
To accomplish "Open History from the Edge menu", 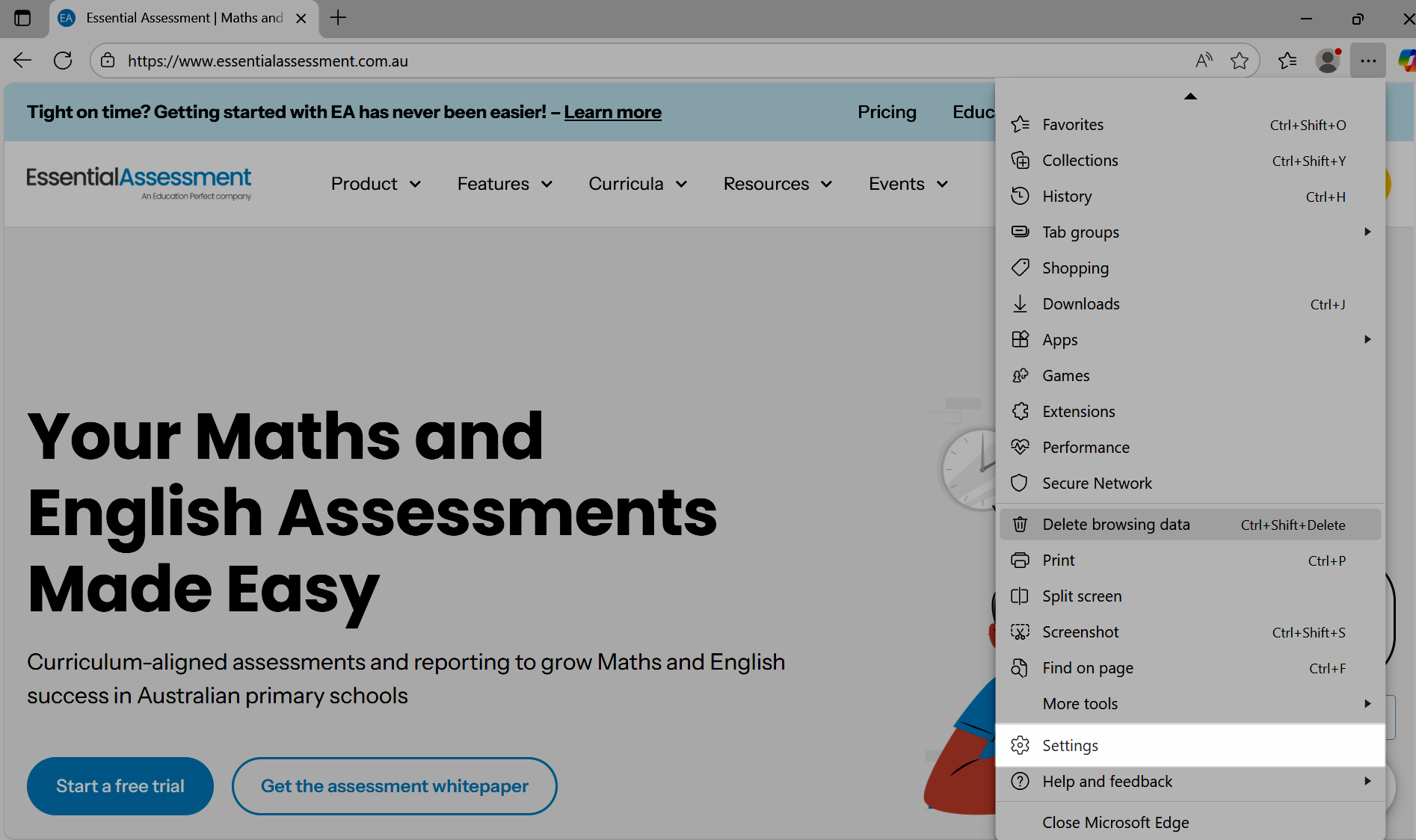I will [1190, 197].
